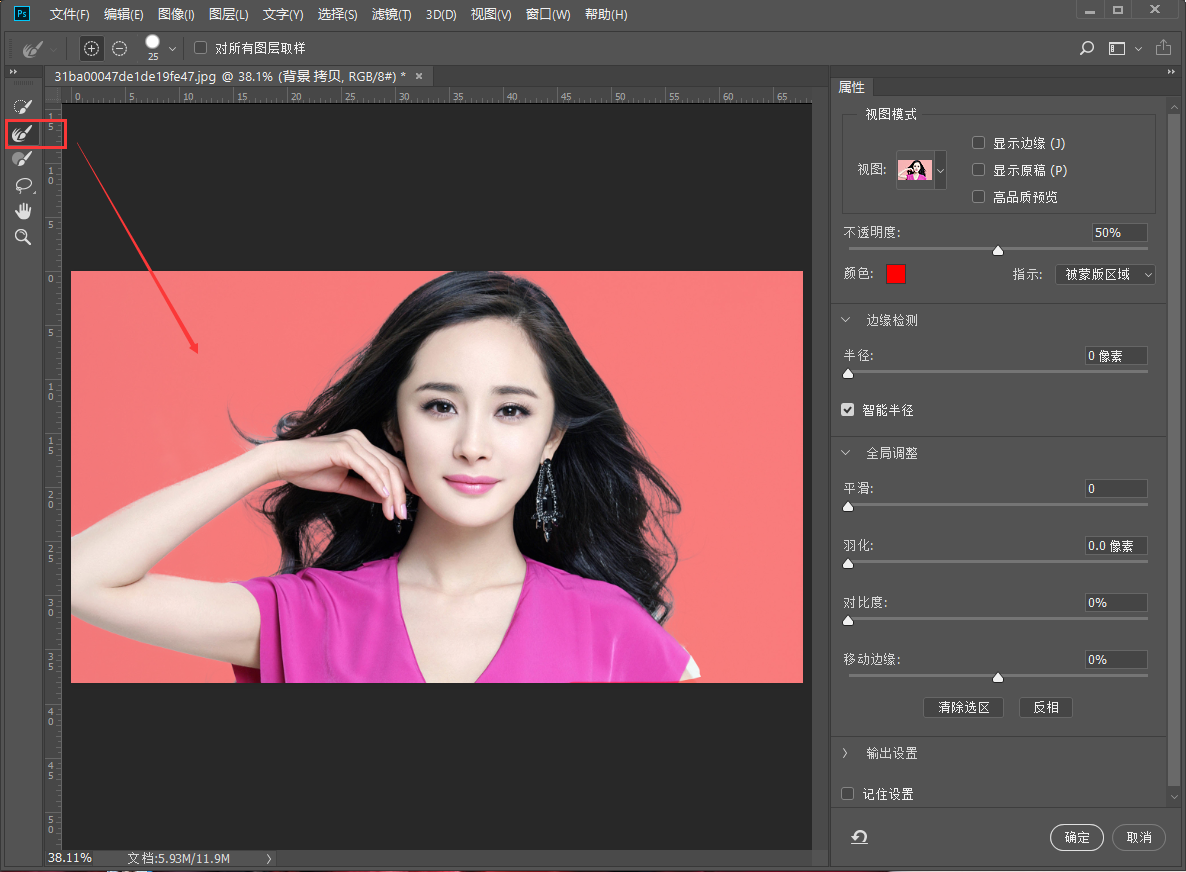Click the subtract from selection minus icon
The image size is (1186, 872).
tap(120, 48)
